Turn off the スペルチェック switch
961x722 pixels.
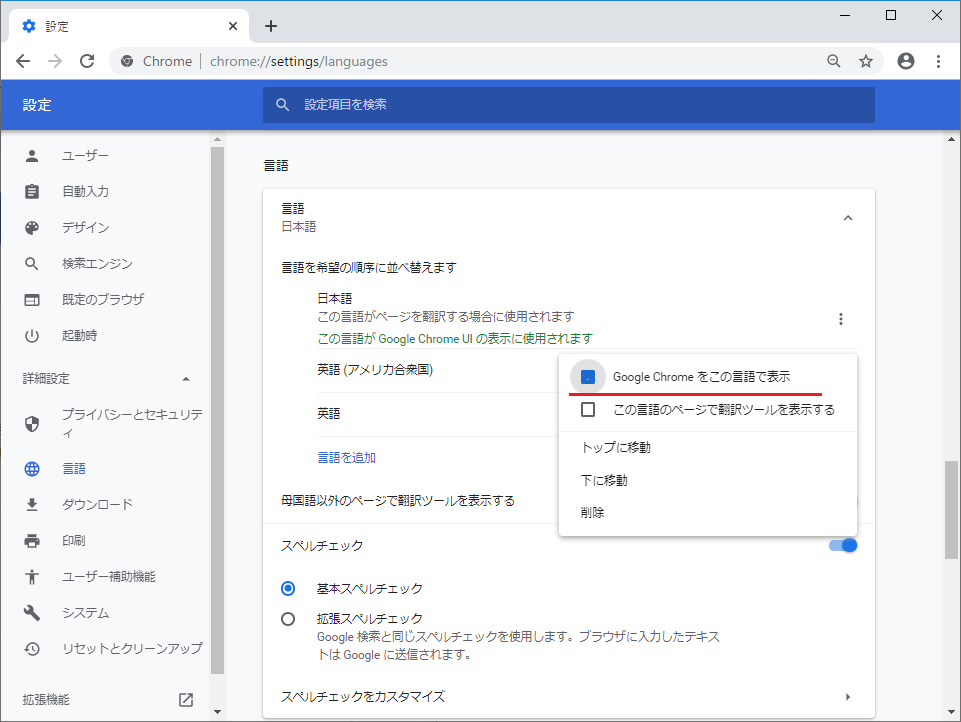pyautogui.click(x=843, y=545)
